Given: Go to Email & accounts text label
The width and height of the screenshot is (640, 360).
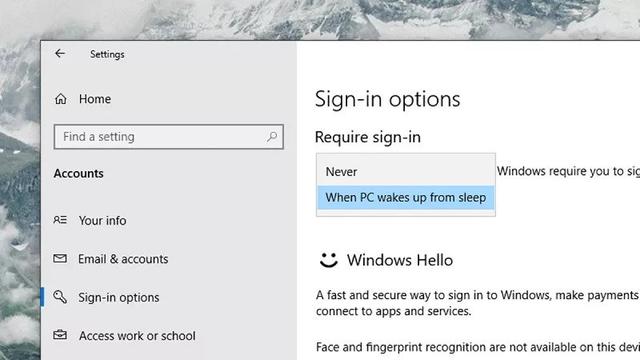Looking at the screenshot, I should point(123,259).
